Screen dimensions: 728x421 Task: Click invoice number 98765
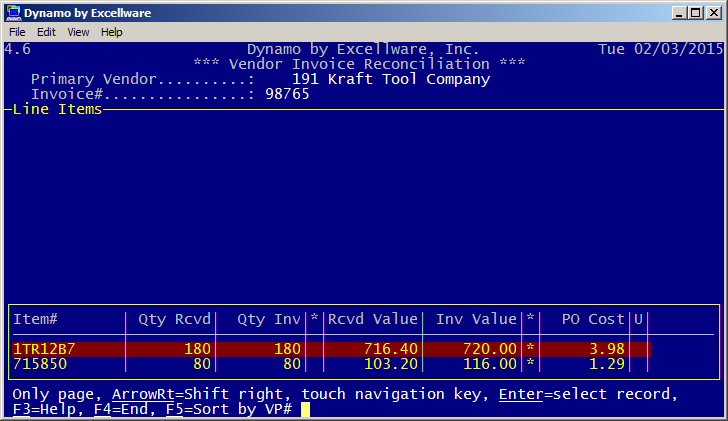click(x=287, y=94)
